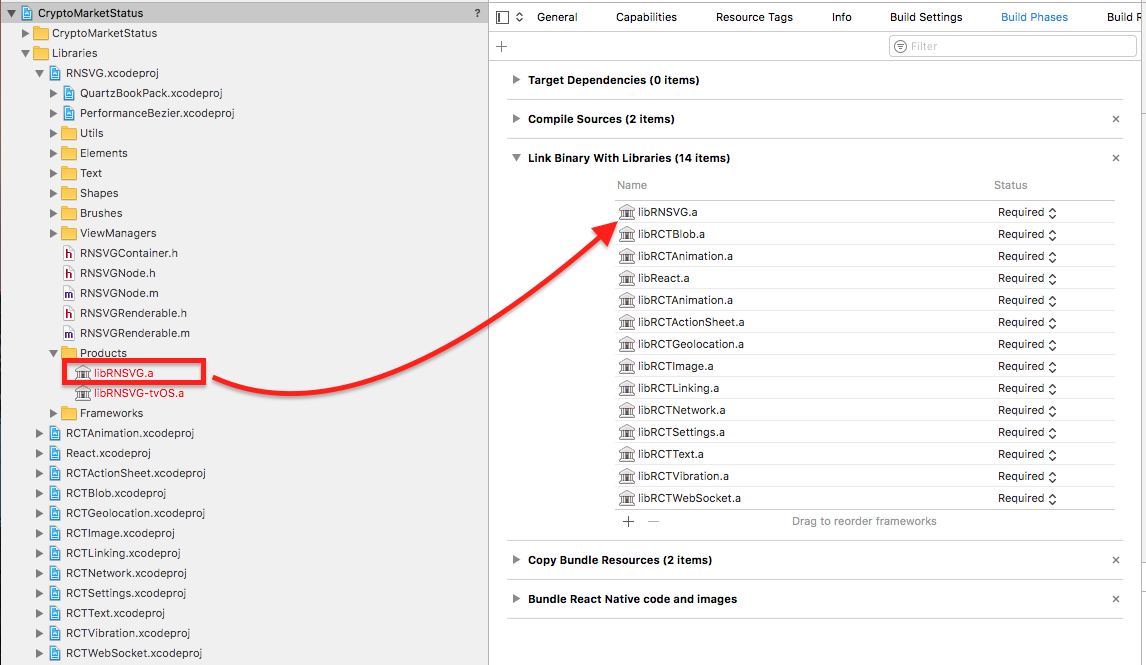Viewport: 1146px width, 665px height.
Task: Select the CryptoMarketStatus root project
Action: (90, 13)
